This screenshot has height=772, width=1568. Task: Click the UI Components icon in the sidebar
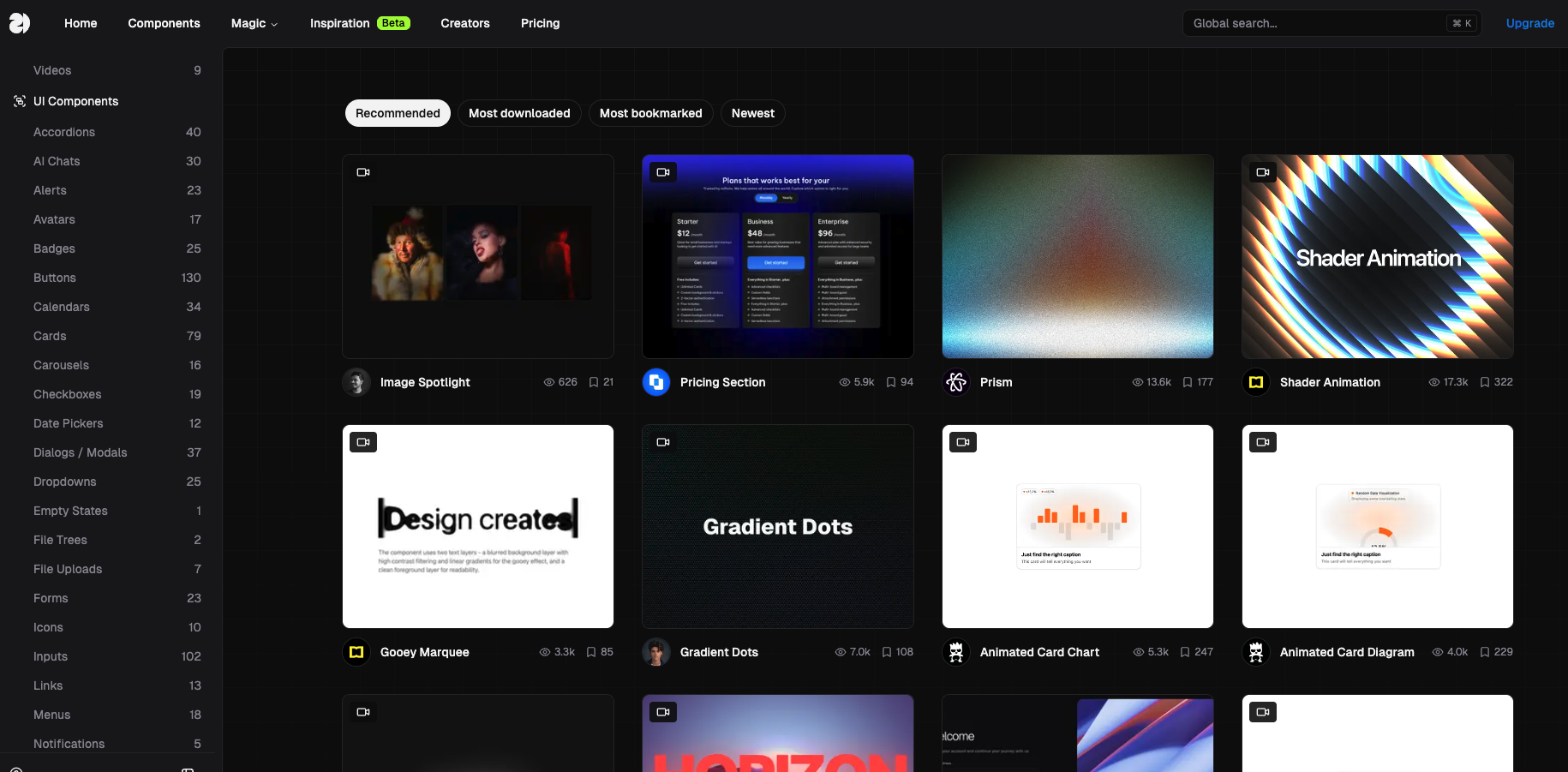coord(19,101)
